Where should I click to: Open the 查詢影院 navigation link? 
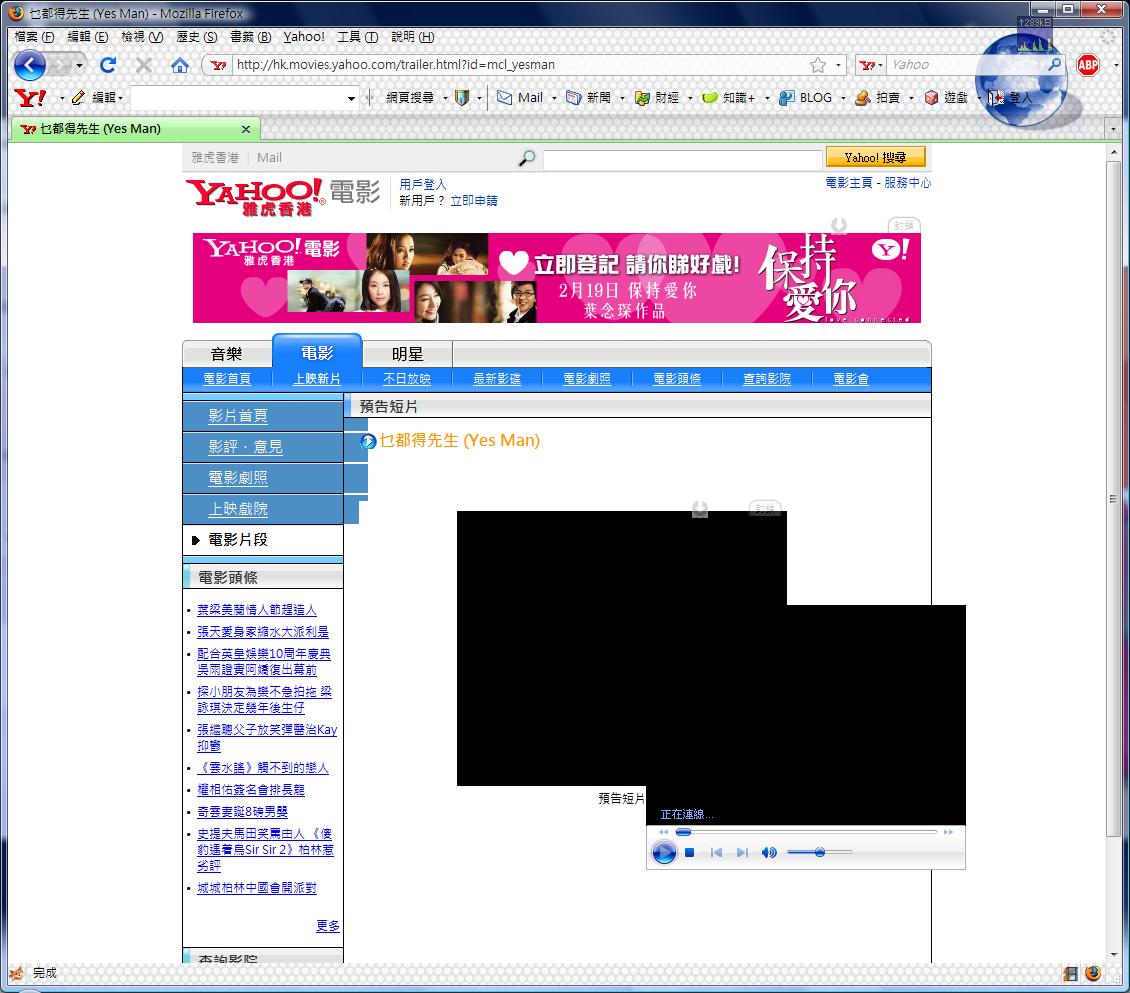[767, 379]
